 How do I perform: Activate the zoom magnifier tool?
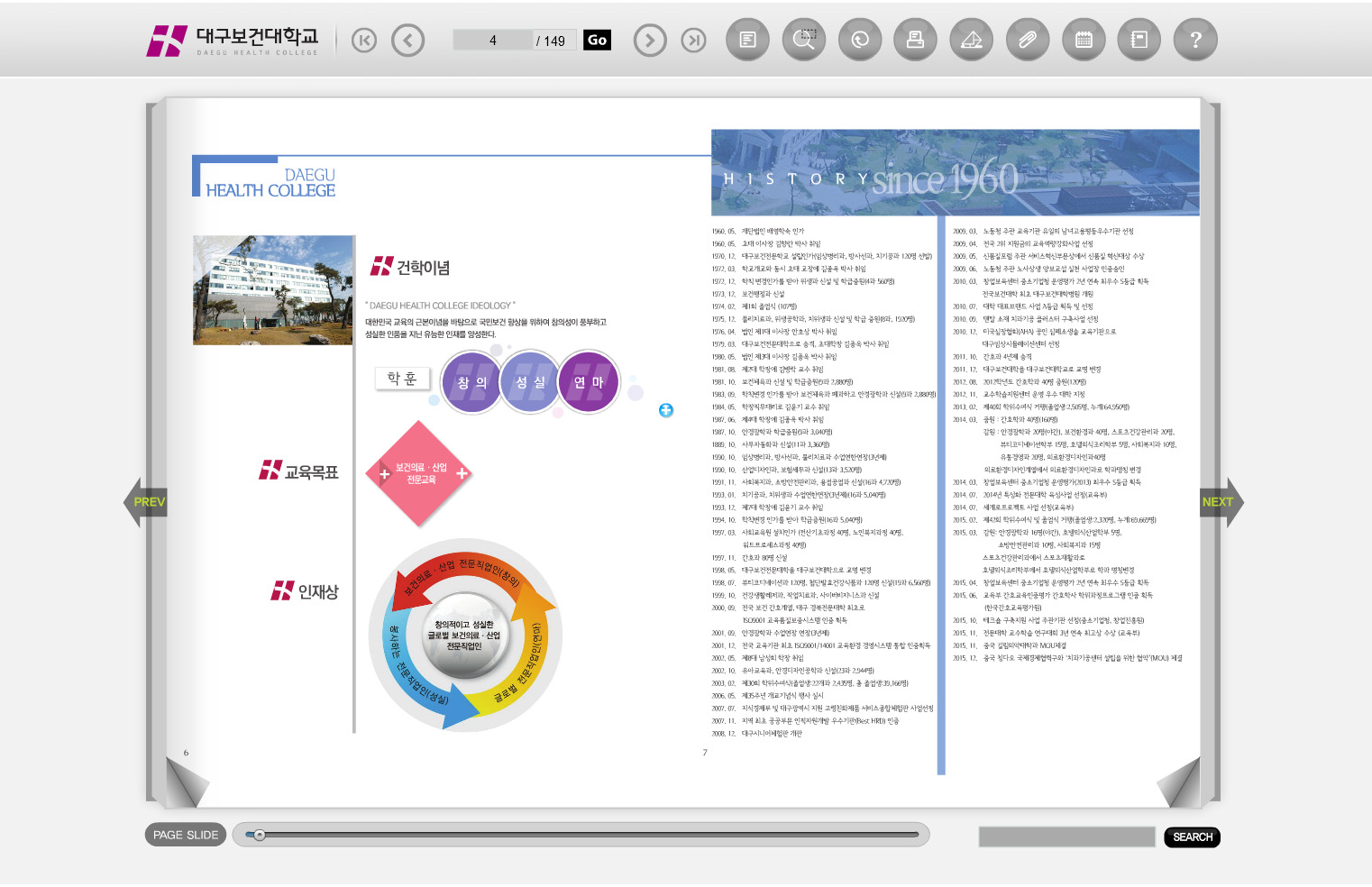tap(803, 41)
